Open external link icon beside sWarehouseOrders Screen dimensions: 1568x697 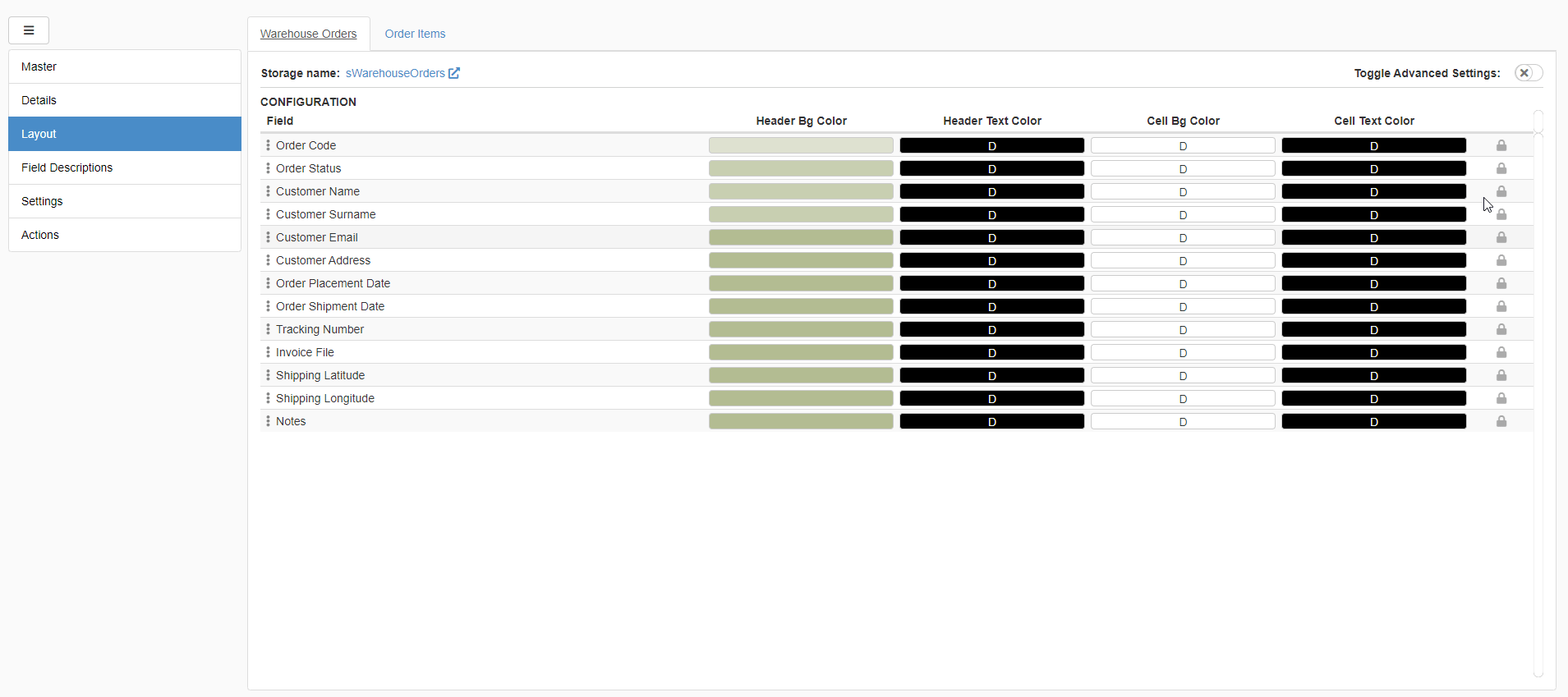pos(454,73)
